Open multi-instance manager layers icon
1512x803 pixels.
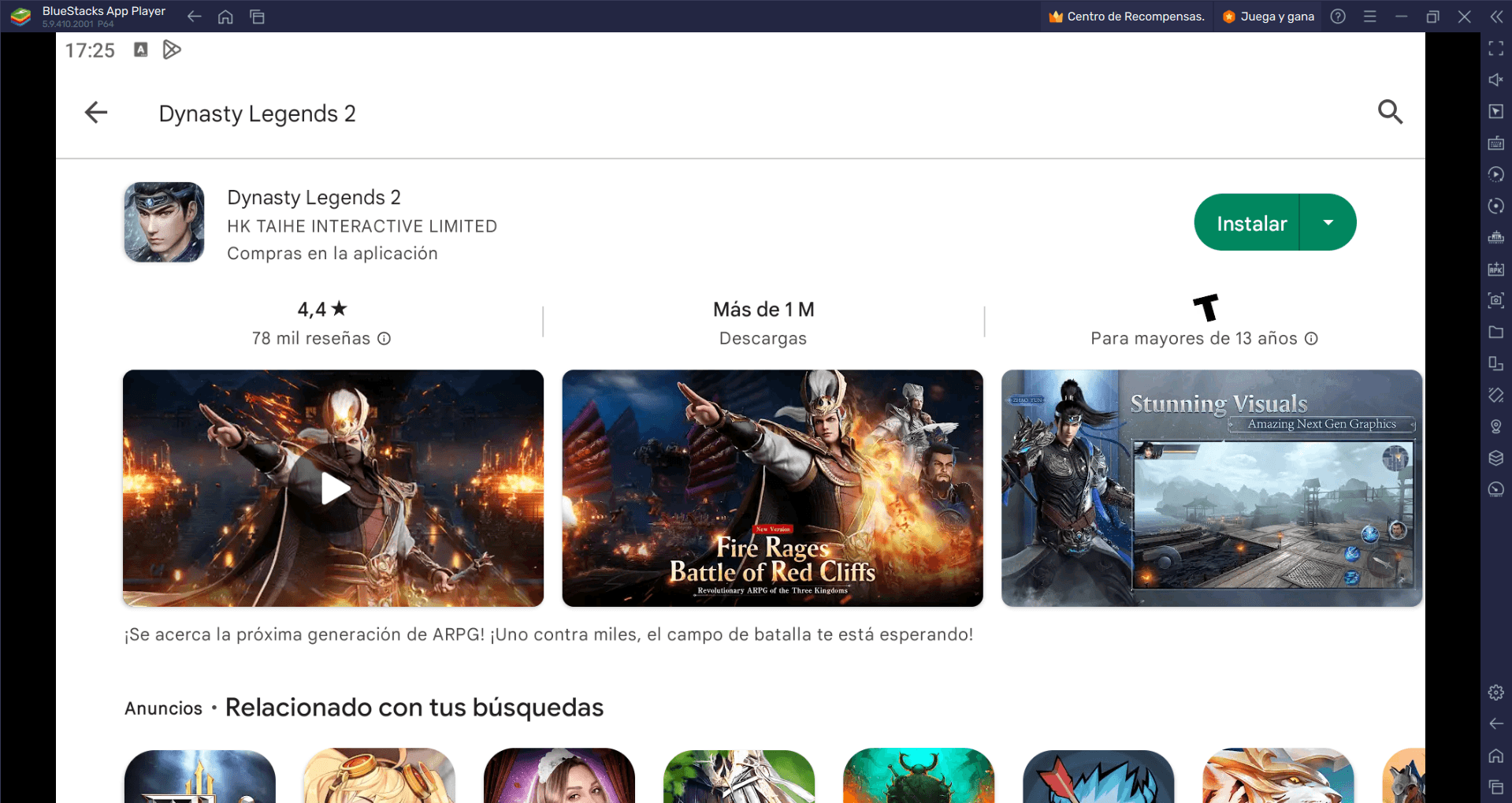(x=1496, y=458)
